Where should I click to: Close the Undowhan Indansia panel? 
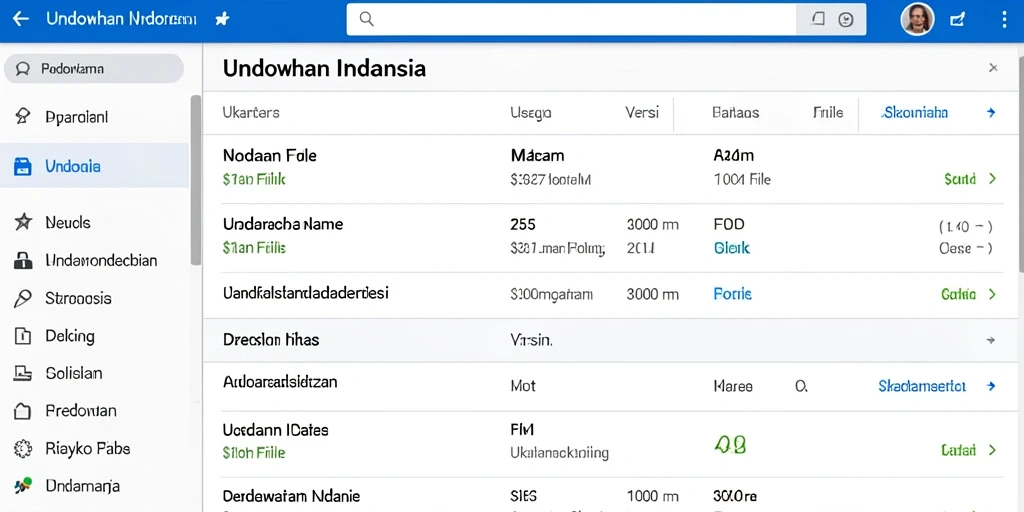(x=993, y=68)
